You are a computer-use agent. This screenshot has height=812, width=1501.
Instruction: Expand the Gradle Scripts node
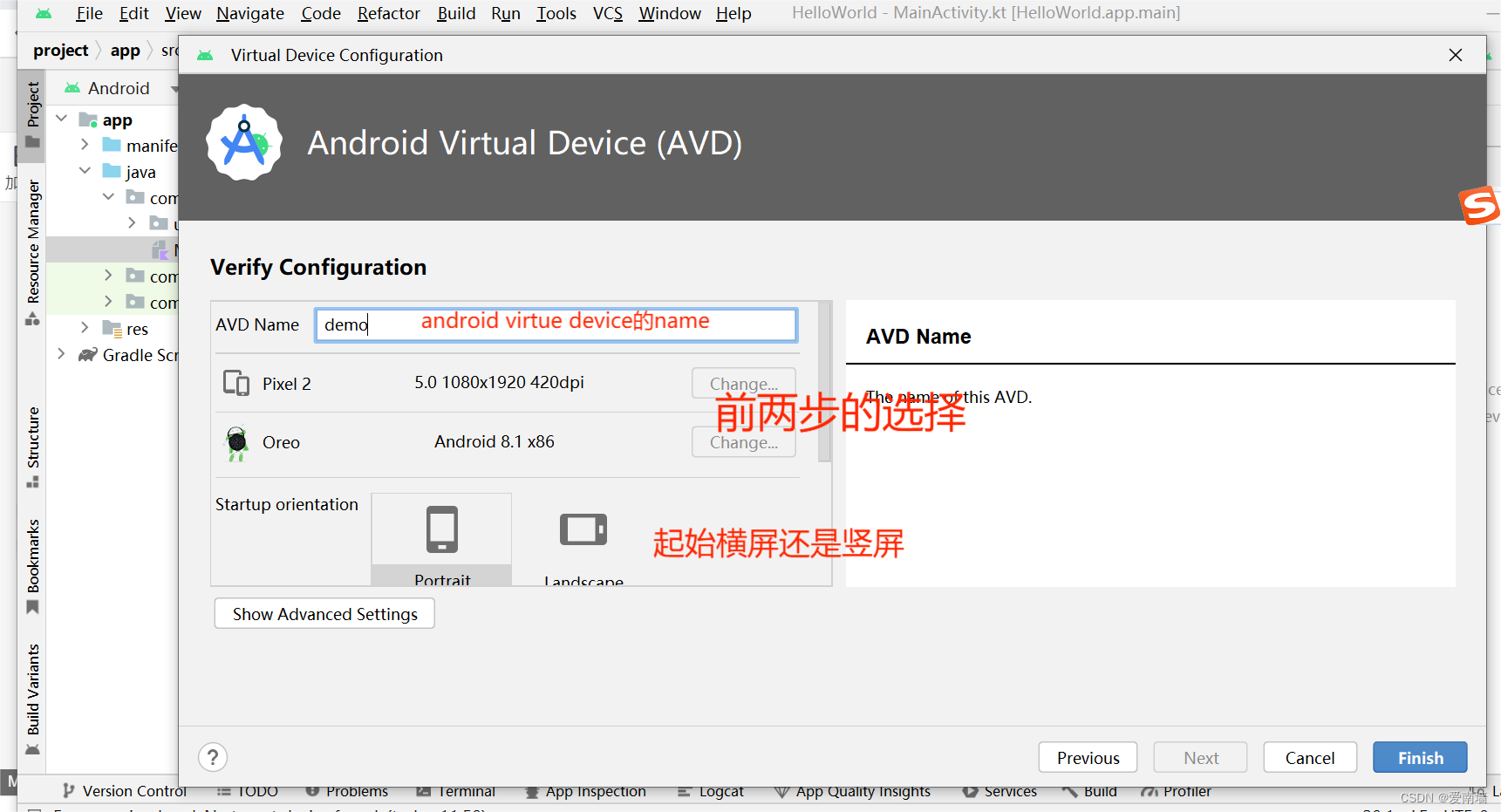(x=61, y=354)
